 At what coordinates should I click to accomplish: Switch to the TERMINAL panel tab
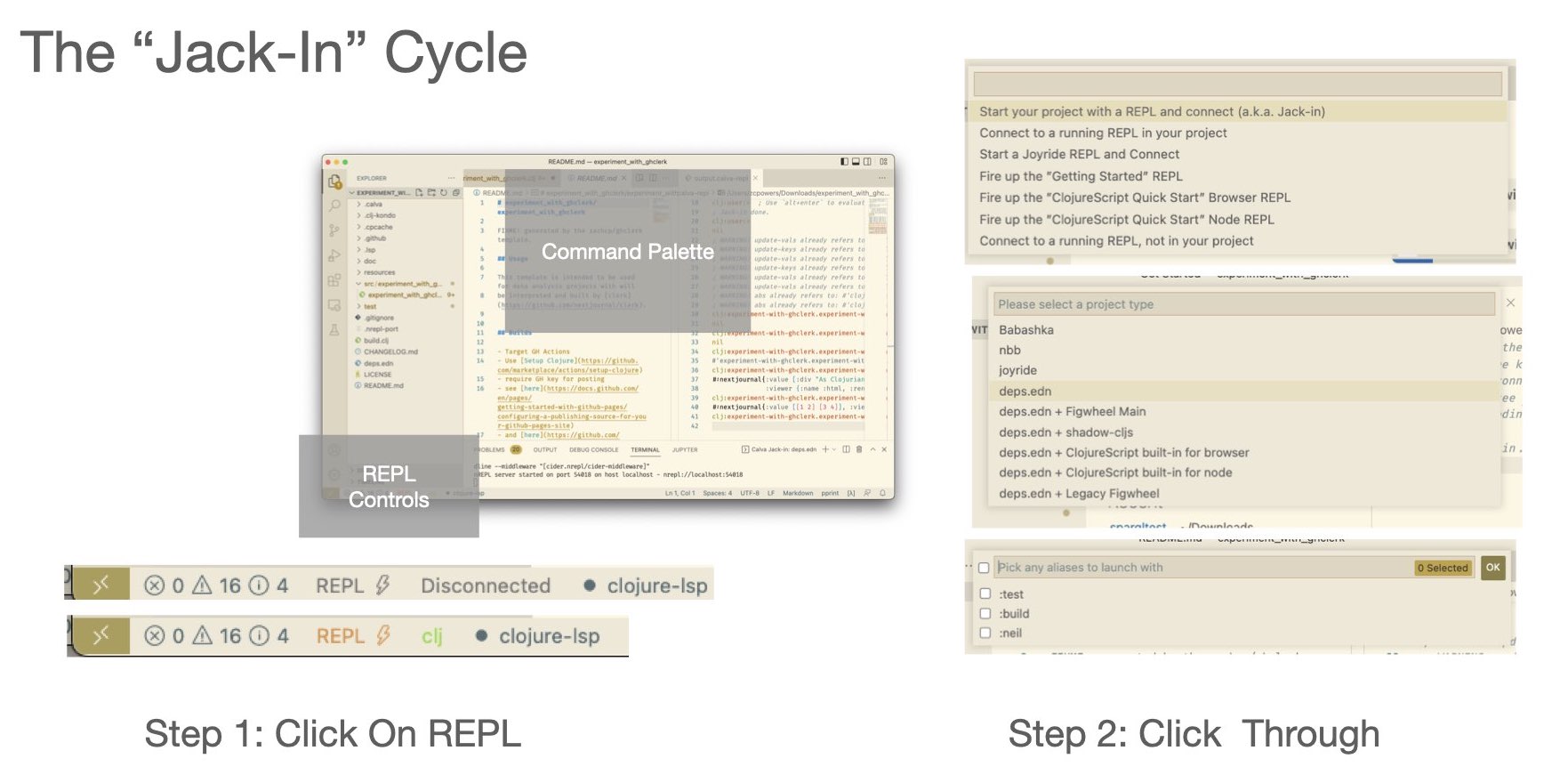point(645,449)
